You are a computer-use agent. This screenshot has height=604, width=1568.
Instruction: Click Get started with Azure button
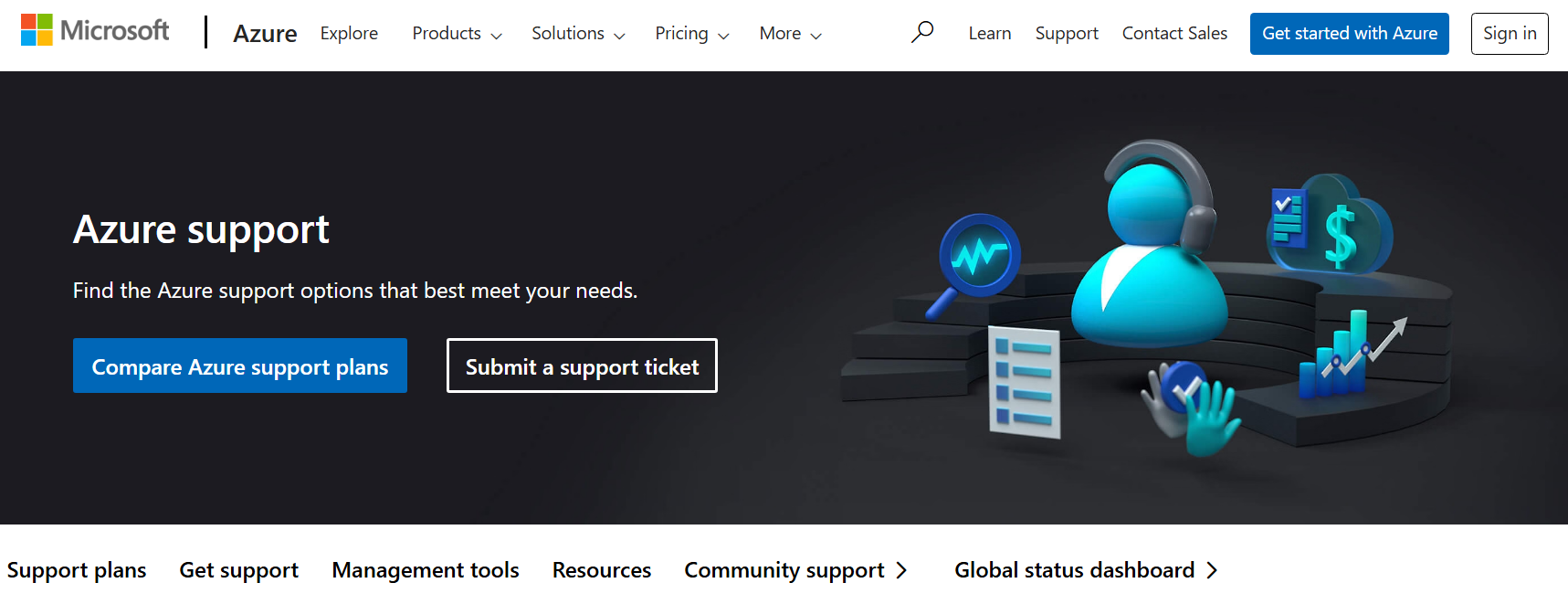pyautogui.click(x=1350, y=34)
